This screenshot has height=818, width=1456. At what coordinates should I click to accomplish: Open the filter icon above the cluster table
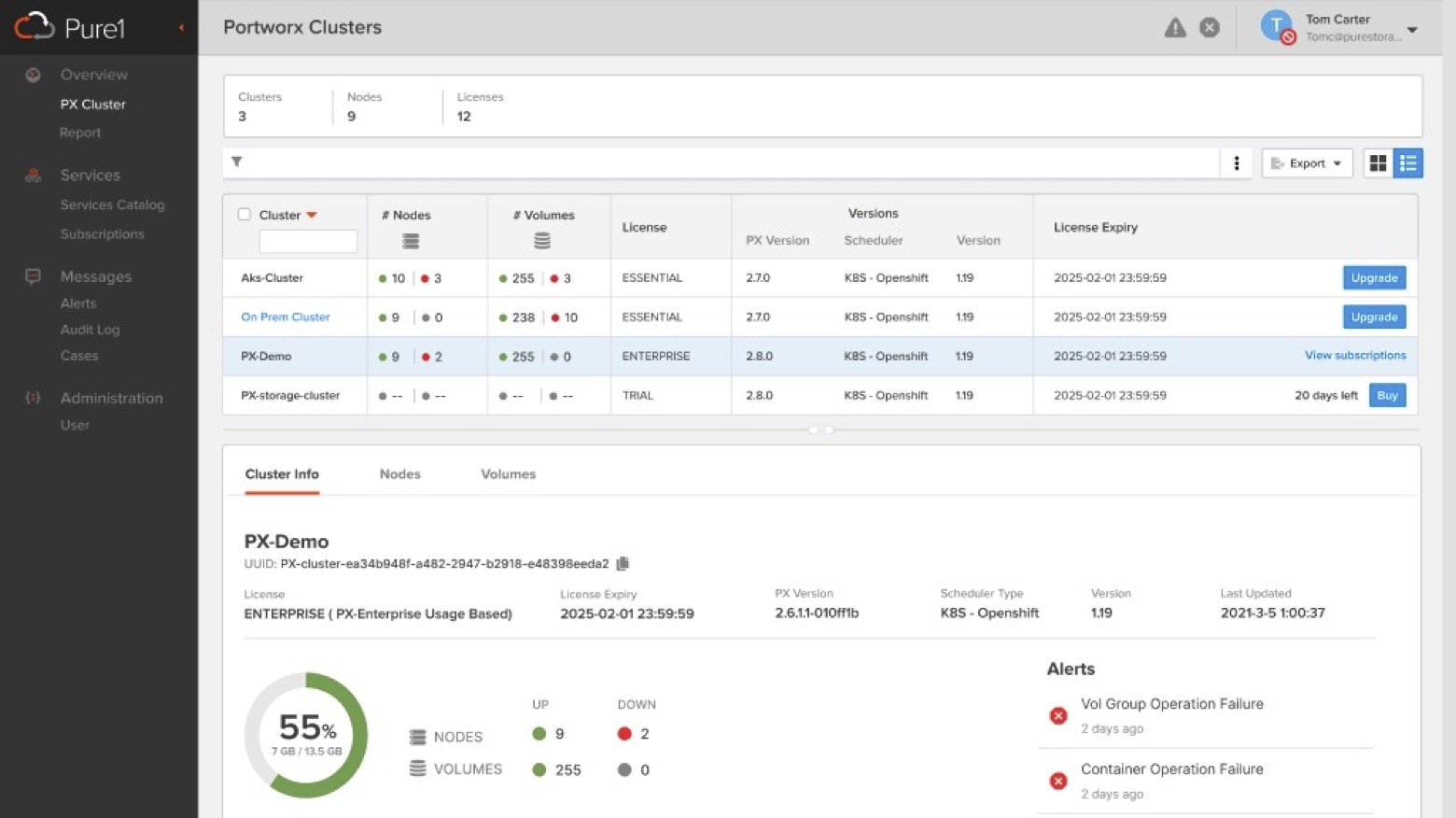tap(237, 162)
